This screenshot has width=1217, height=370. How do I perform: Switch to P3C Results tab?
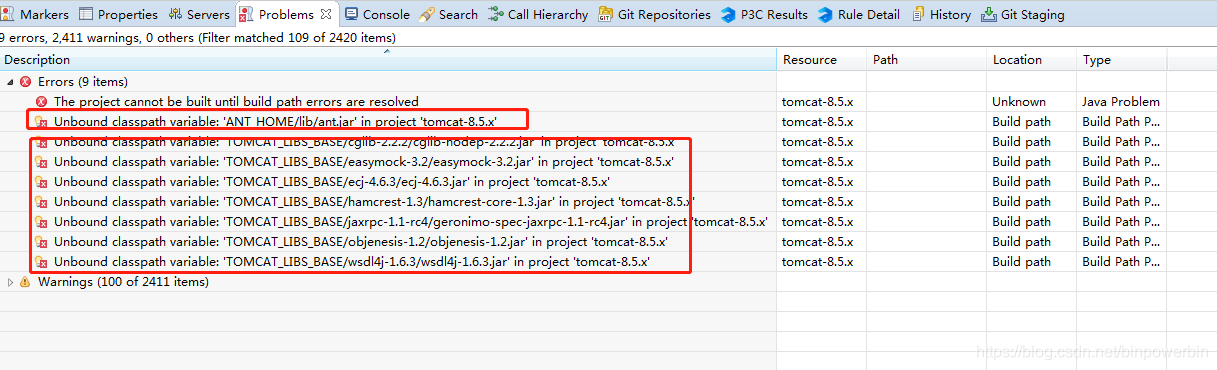coord(763,14)
